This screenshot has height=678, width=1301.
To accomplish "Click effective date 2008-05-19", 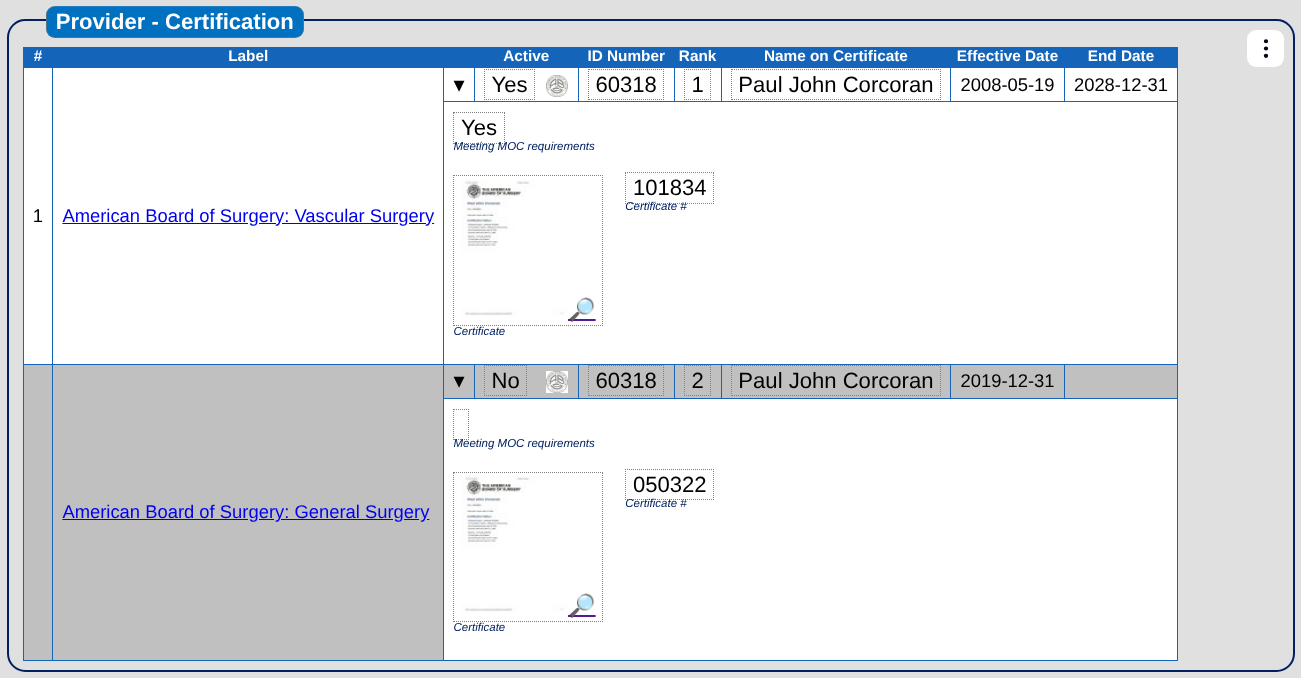I will pyautogui.click(x=1007, y=85).
